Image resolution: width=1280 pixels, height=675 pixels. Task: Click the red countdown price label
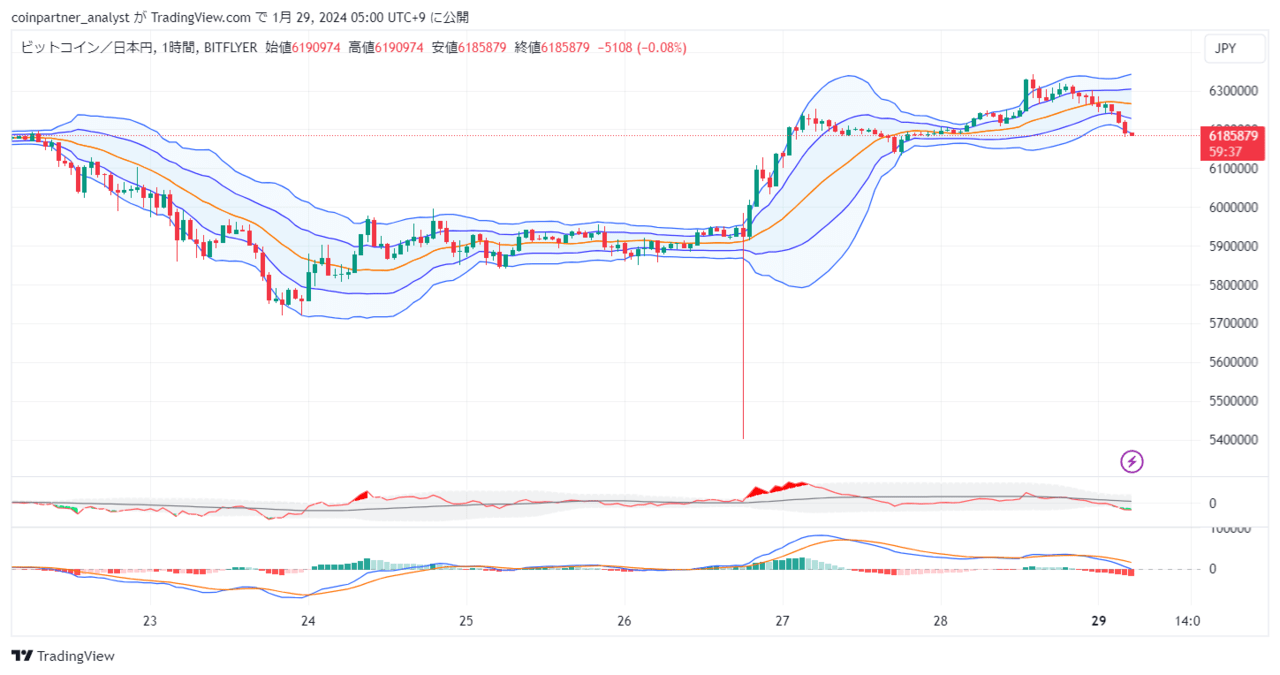1232,142
